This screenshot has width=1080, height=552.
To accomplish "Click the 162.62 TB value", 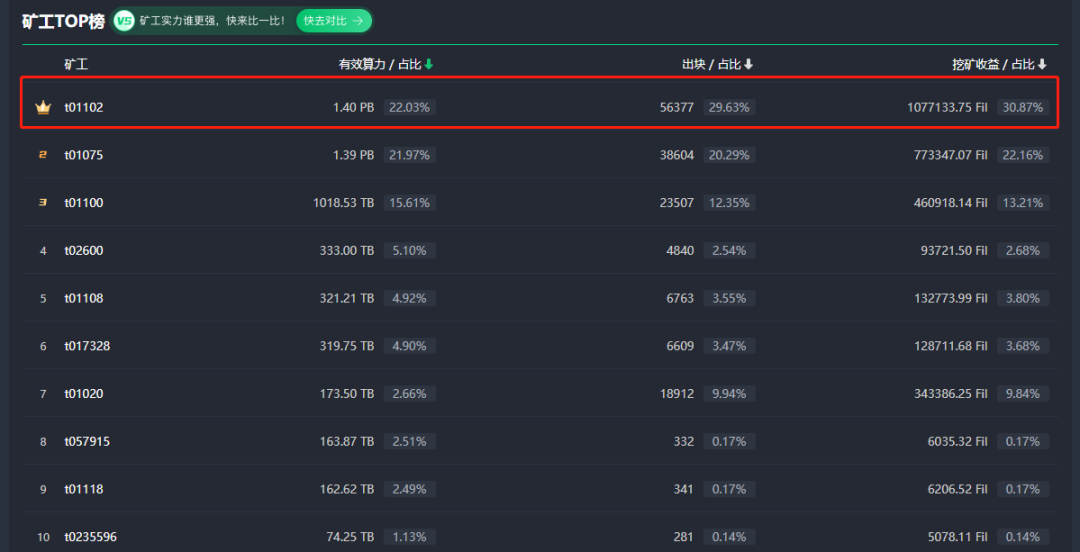I will (x=347, y=489).
